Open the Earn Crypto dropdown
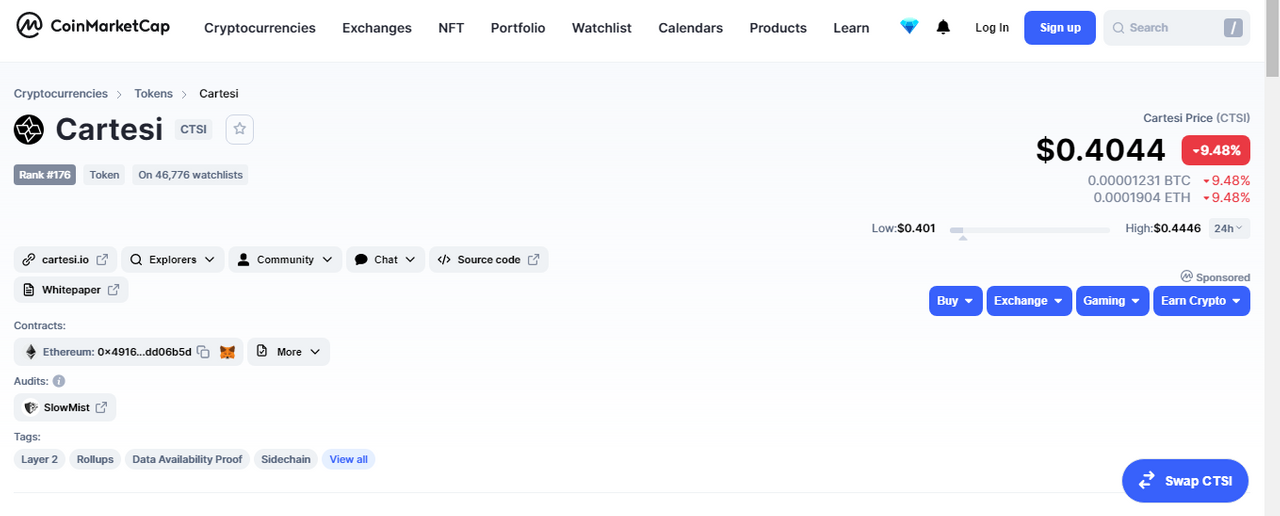Screen dimensions: 1280x516 pyautogui.click(x=1201, y=301)
